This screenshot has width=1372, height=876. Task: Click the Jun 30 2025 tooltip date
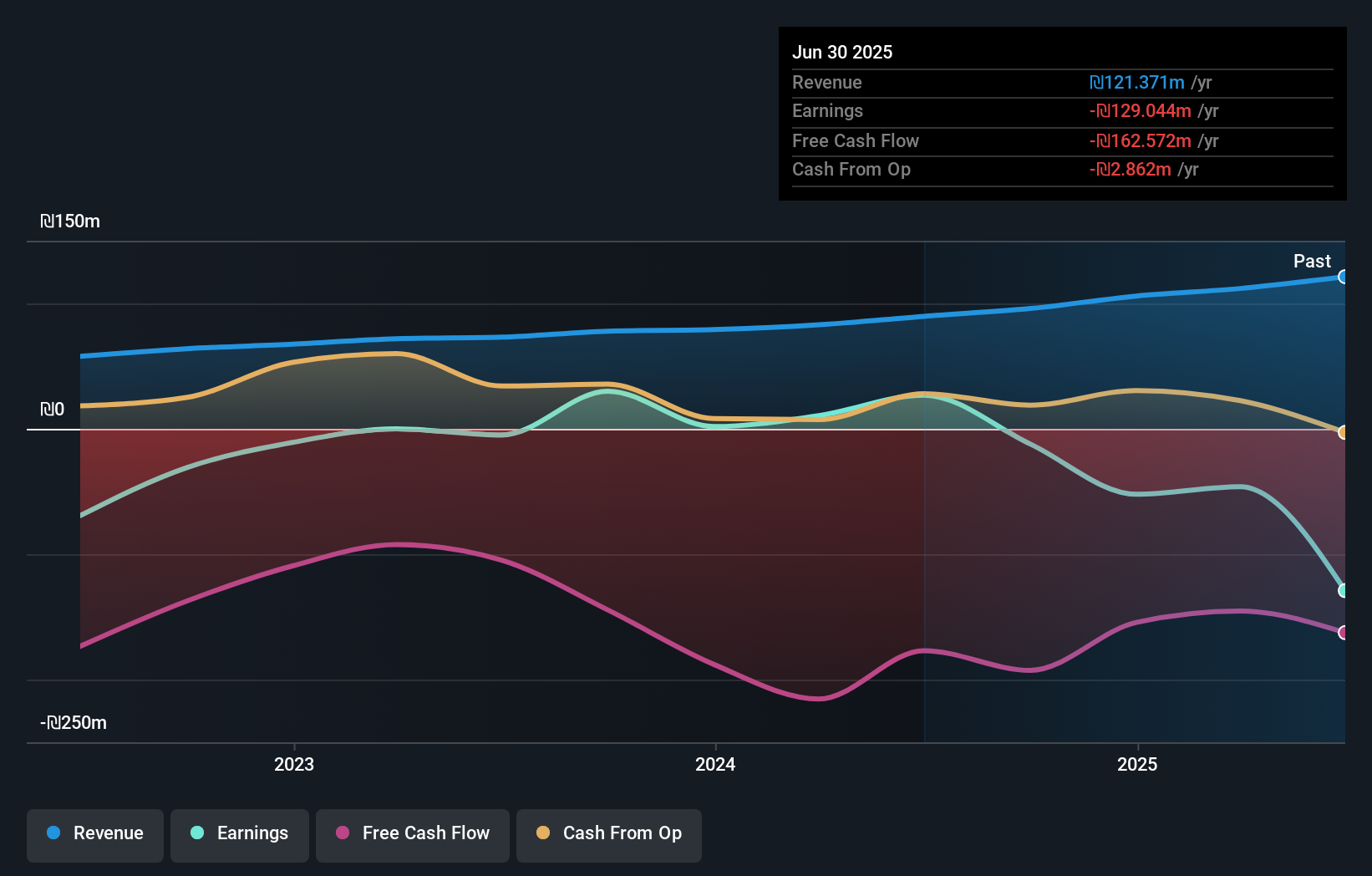pos(842,53)
